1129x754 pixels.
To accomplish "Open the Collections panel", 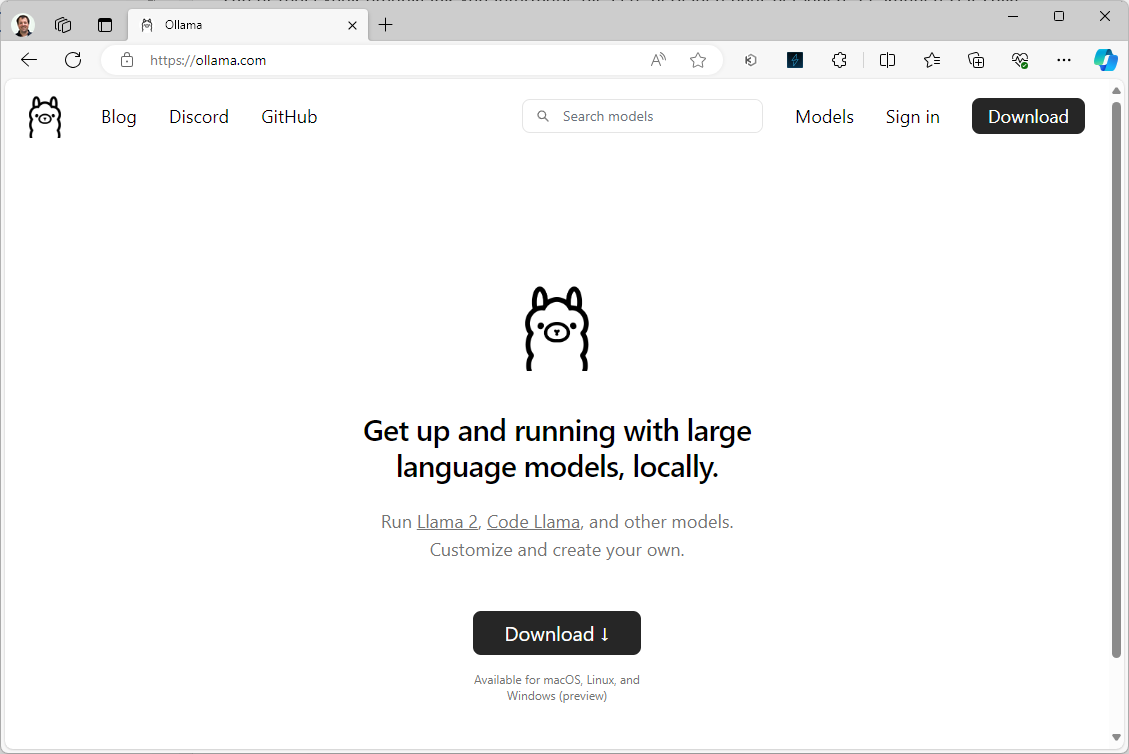I will (x=976, y=60).
